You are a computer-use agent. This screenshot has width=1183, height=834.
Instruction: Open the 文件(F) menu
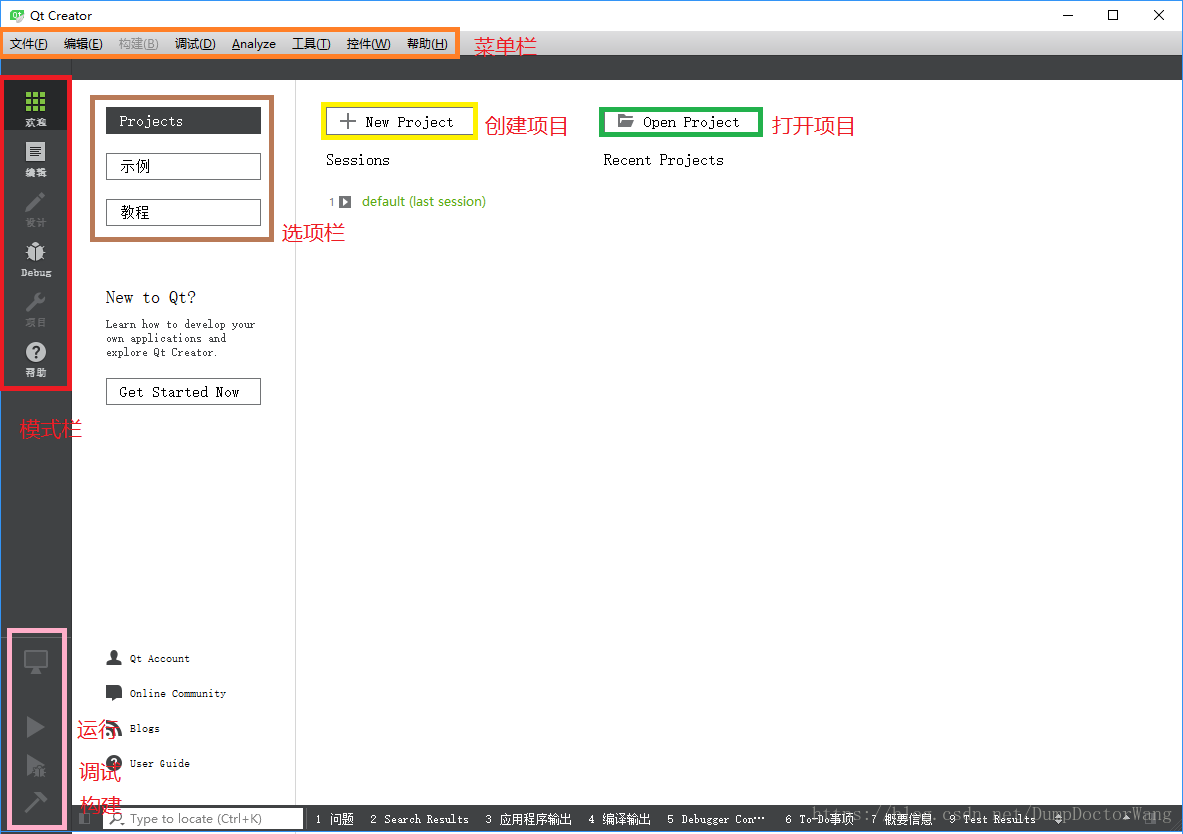click(x=29, y=44)
